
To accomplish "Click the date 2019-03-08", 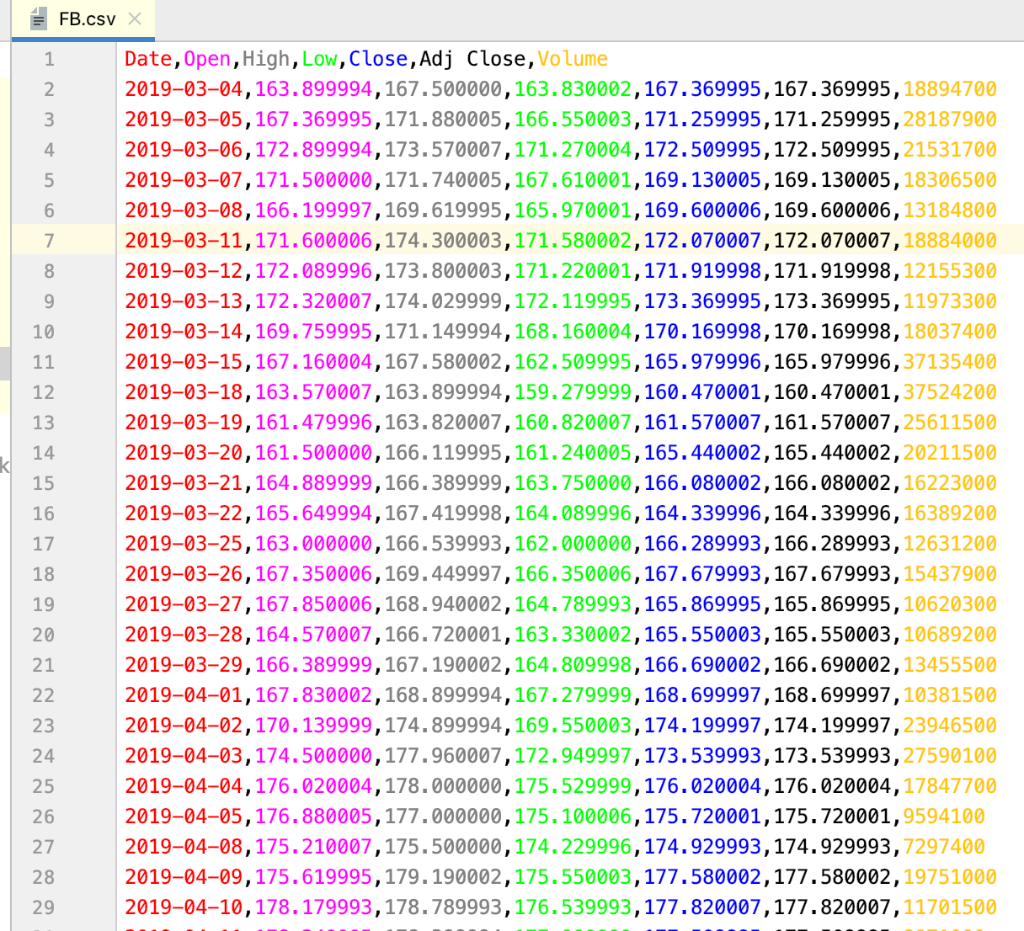I will (184, 210).
